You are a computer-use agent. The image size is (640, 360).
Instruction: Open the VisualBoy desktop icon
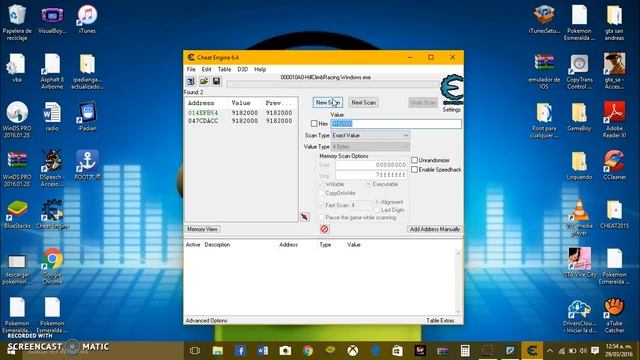pyautogui.click(x=52, y=20)
